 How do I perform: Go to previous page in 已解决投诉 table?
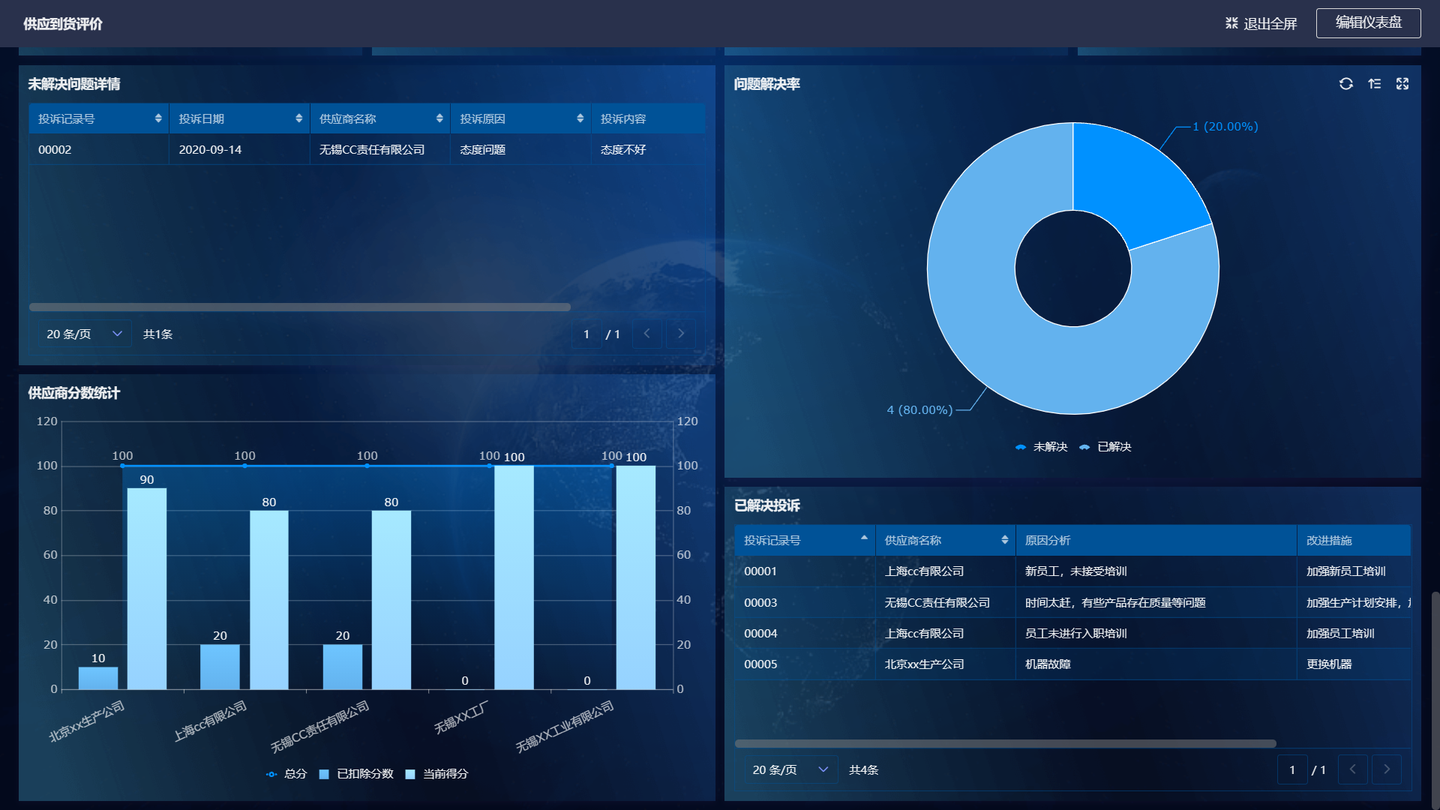point(1353,770)
